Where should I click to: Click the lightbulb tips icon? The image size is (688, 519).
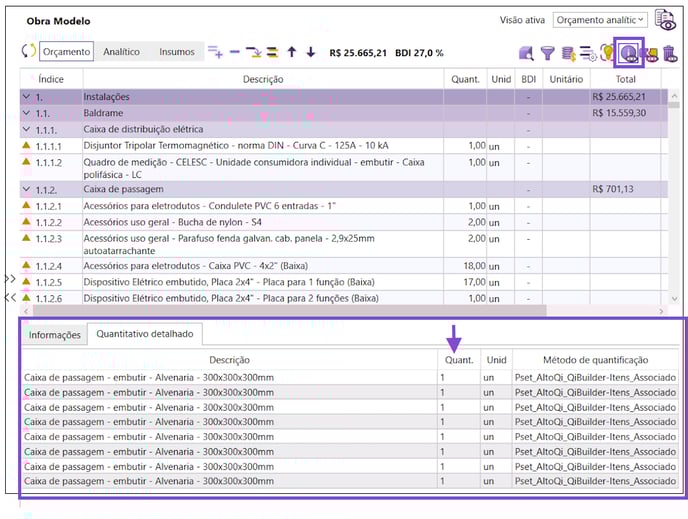(x=606, y=53)
